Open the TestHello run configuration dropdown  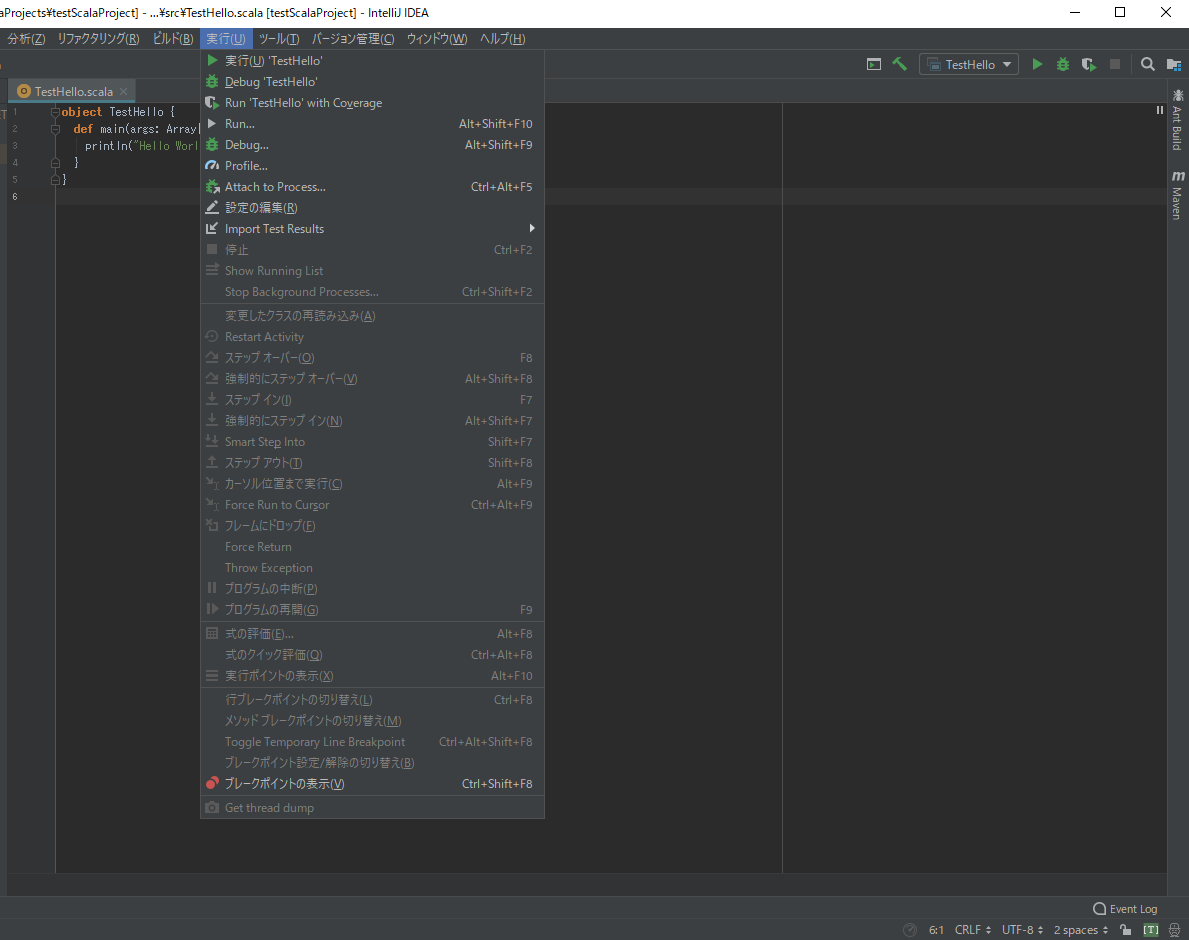[x=968, y=64]
